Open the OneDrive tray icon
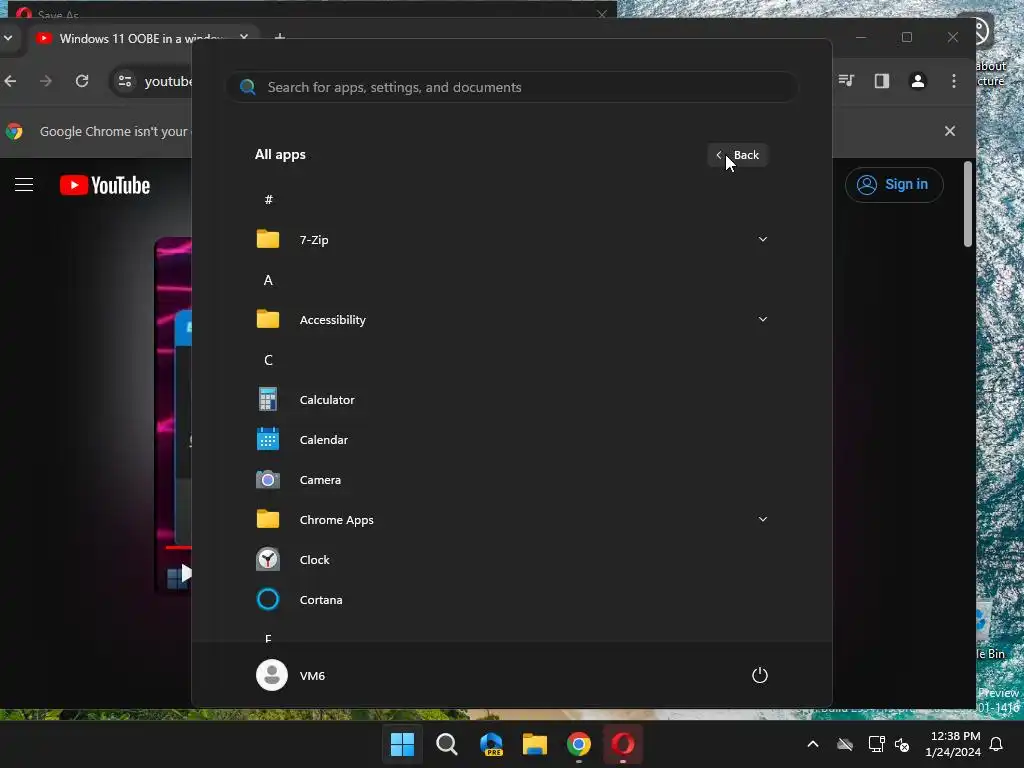The image size is (1024, 768). pos(845,744)
